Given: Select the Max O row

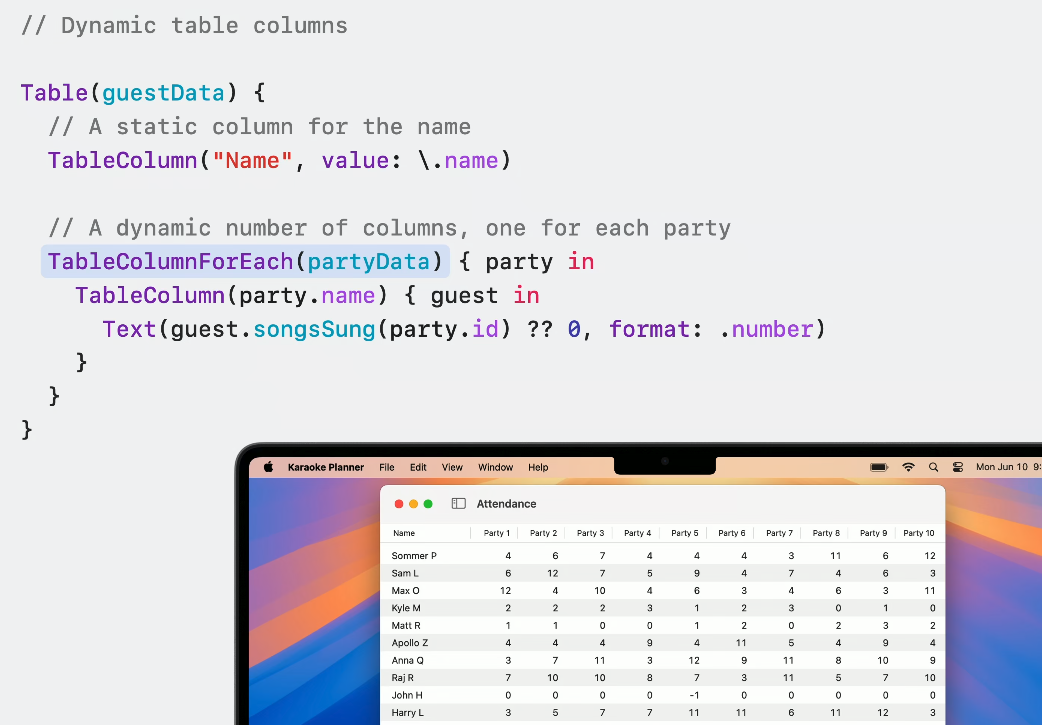Looking at the screenshot, I should click(x=663, y=590).
